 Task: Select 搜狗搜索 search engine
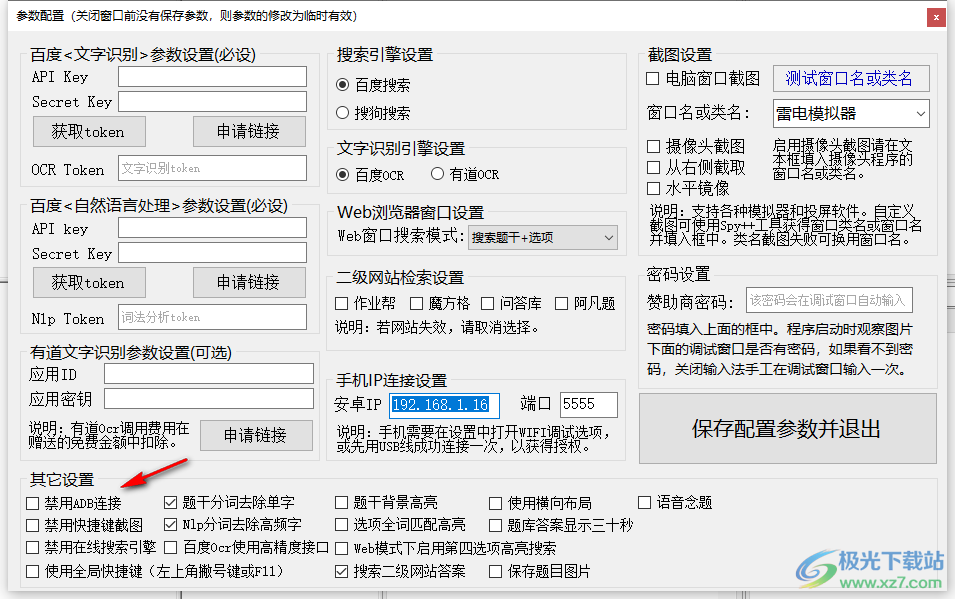pyautogui.click(x=342, y=113)
